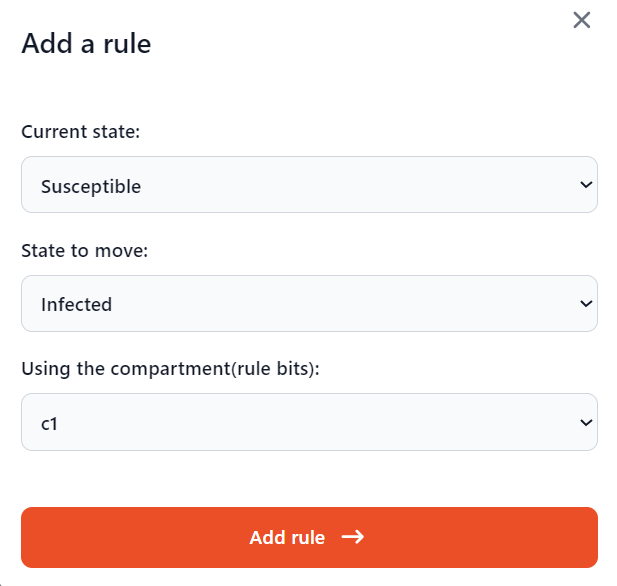
Task: Click the chevron arrow beside Infected
Action: pos(586,304)
